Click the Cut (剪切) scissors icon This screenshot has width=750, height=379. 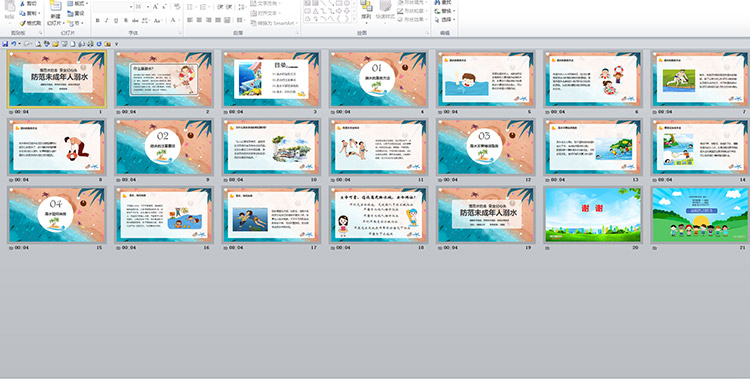29,3
